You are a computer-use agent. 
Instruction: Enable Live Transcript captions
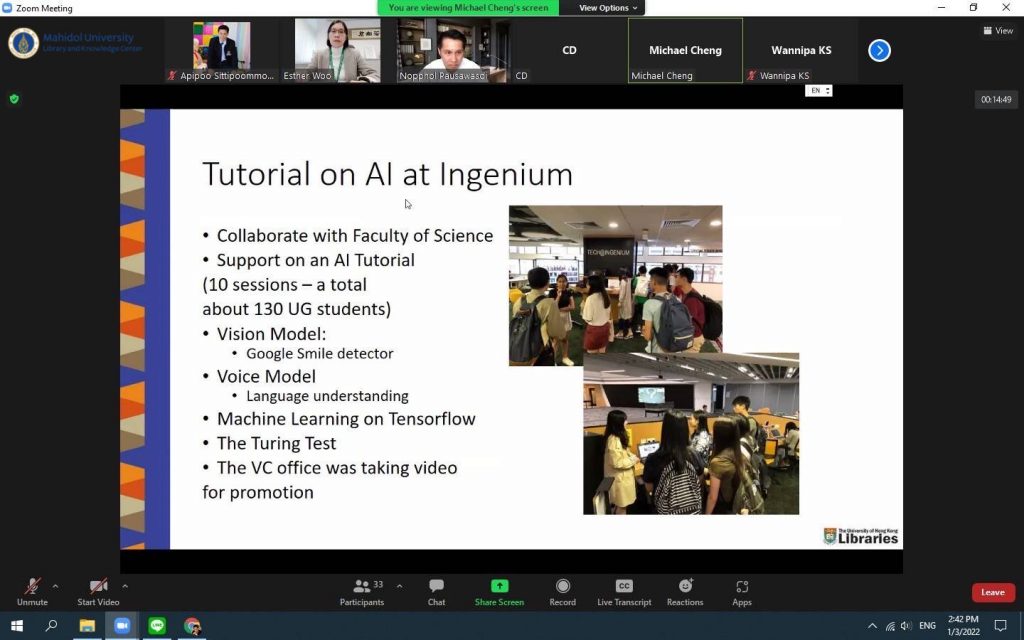tap(624, 590)
